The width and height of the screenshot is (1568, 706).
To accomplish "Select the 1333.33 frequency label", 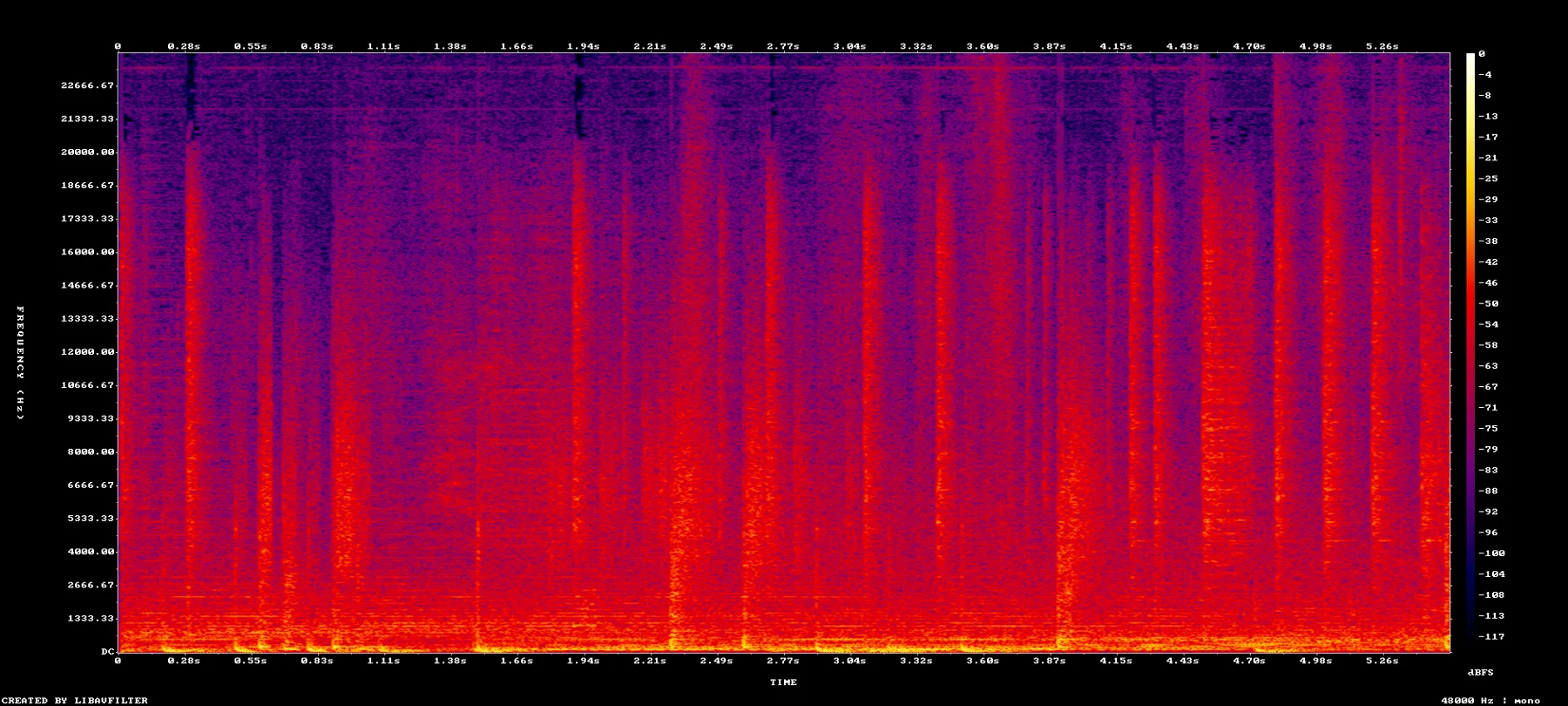I will (91, 619).
